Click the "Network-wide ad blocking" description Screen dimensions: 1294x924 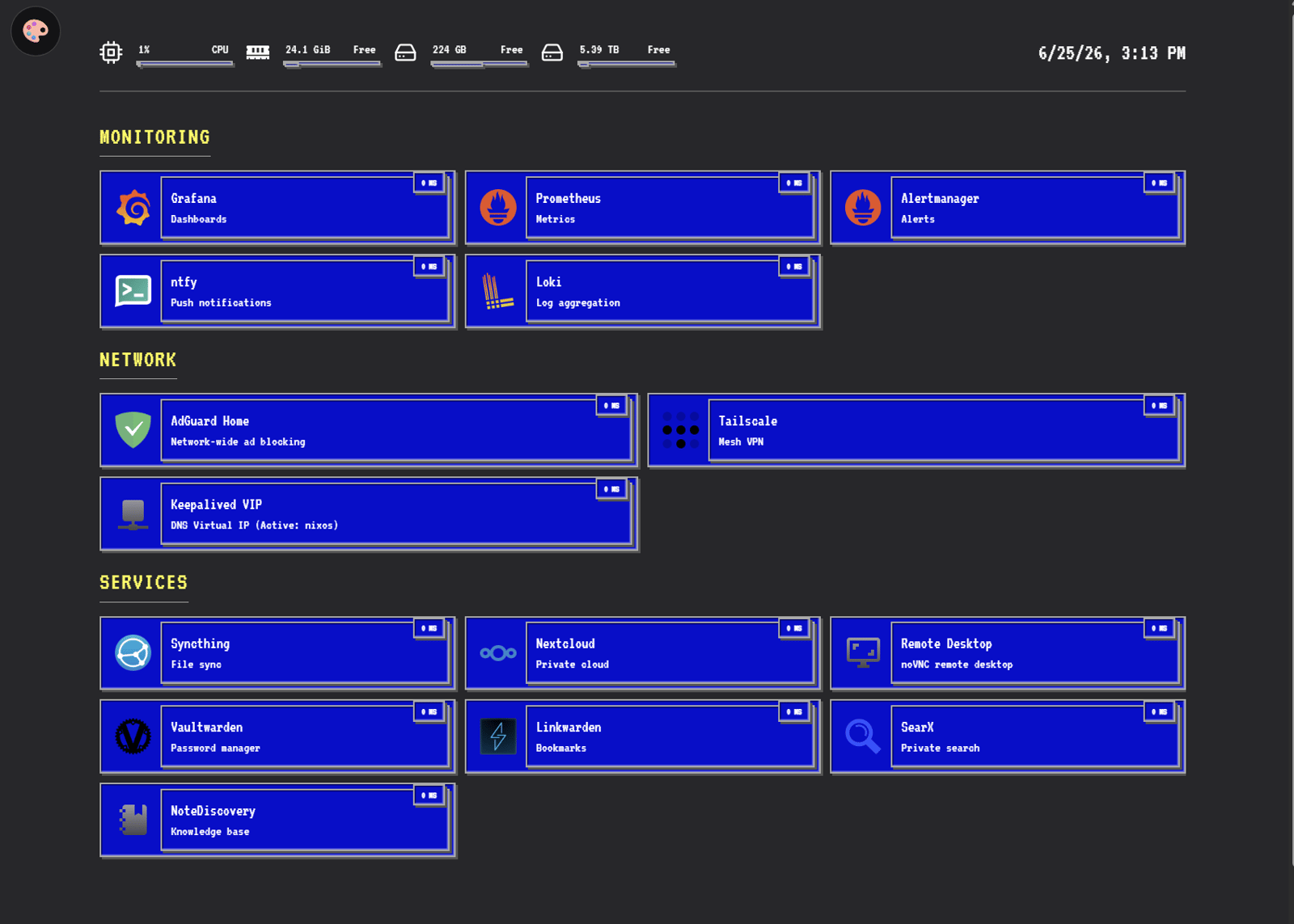[x=238, y=441]
